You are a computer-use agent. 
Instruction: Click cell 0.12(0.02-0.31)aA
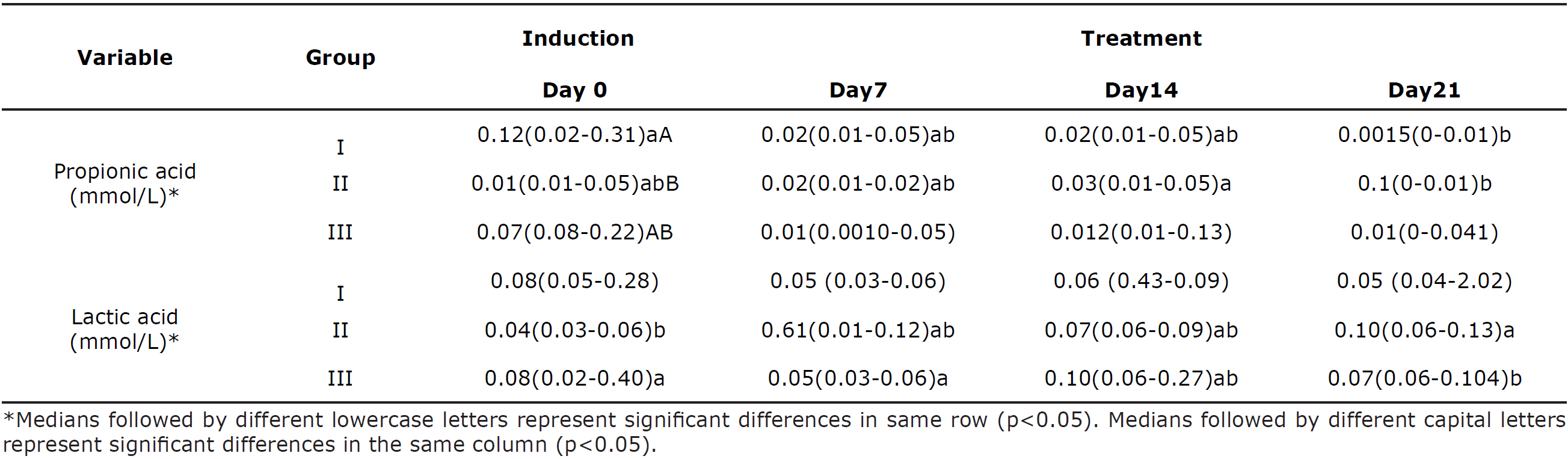pyautogui.click(x=574, y=135)
